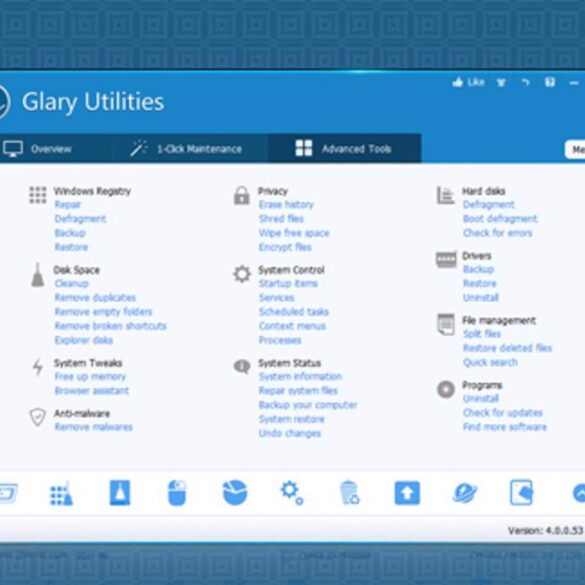585x585 pixels.
Task: Open Scheduled tasks link
Action: coord(294,312)
